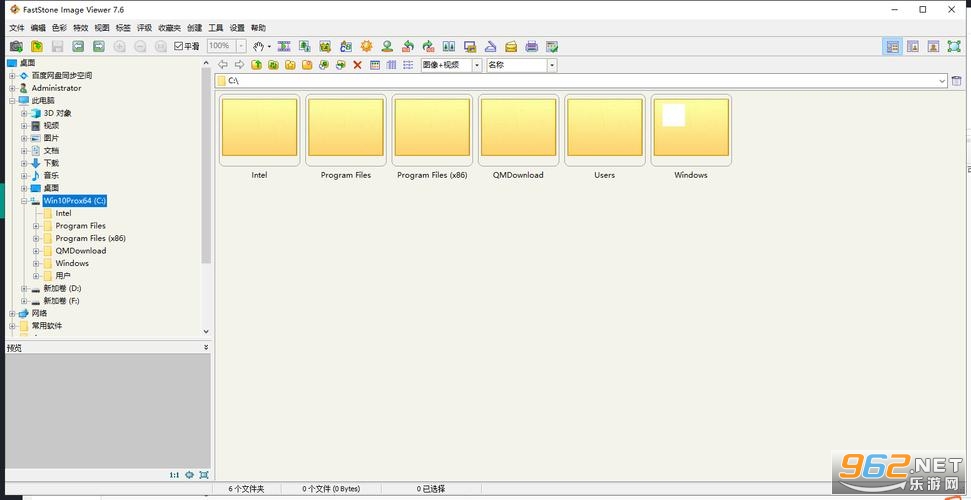The image size is (971, 500).
Task: Select 新加卷 (F:) drive in tree
Action: click(61, 300)
